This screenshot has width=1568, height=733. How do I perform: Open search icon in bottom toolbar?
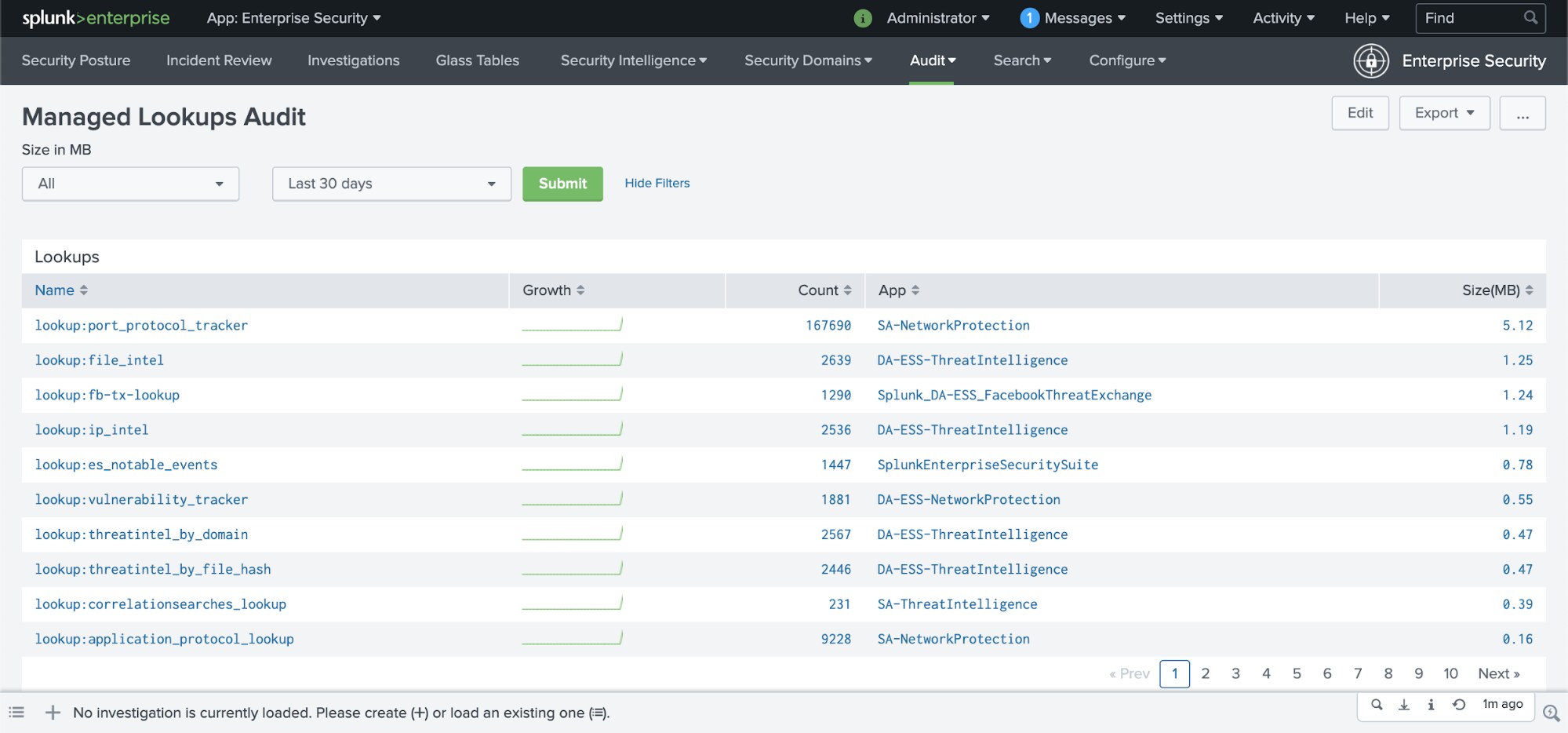pyautogui.click(x=1377, y=704)
